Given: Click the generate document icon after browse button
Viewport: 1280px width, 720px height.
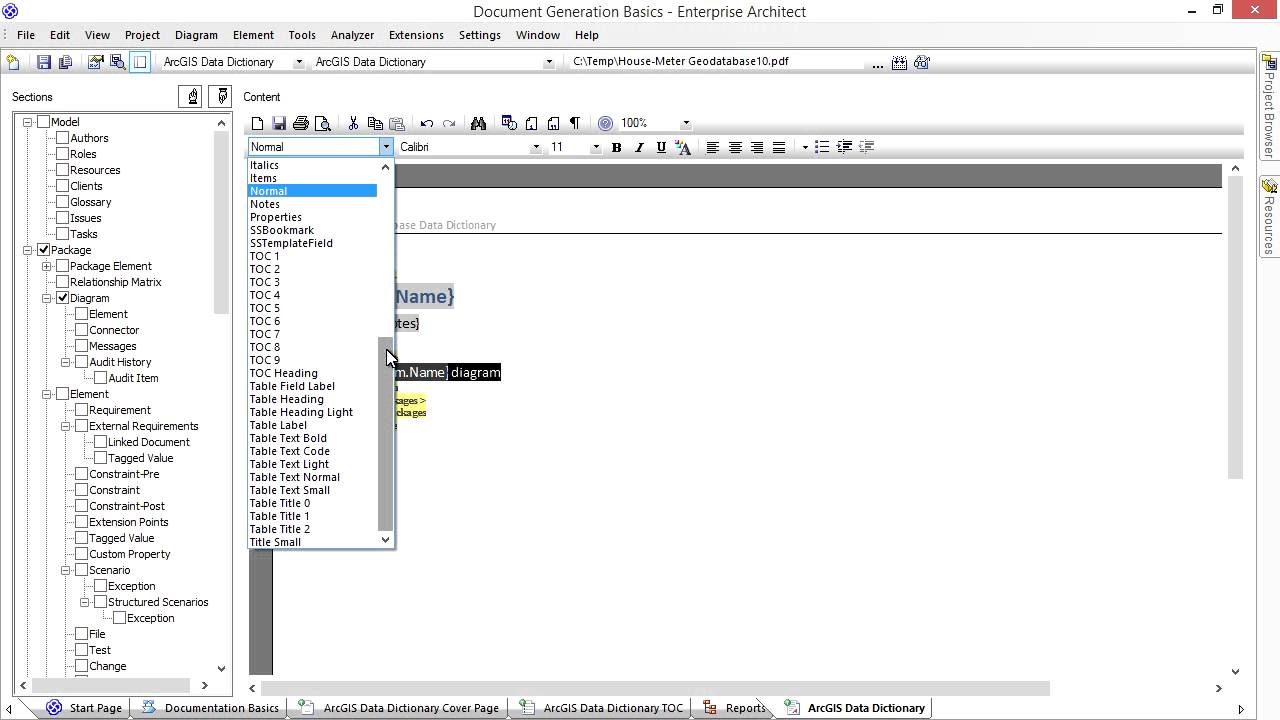Looking at the screenshot, I should (x=899, y=62).
